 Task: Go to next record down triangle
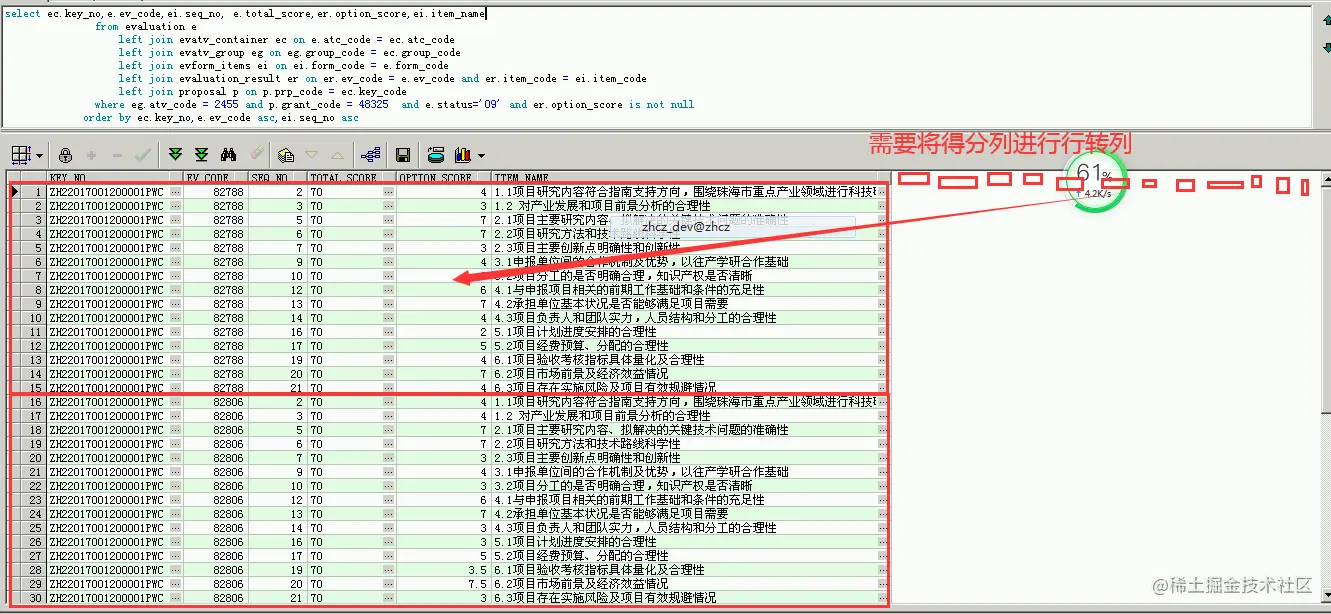[x=312, y=156]
